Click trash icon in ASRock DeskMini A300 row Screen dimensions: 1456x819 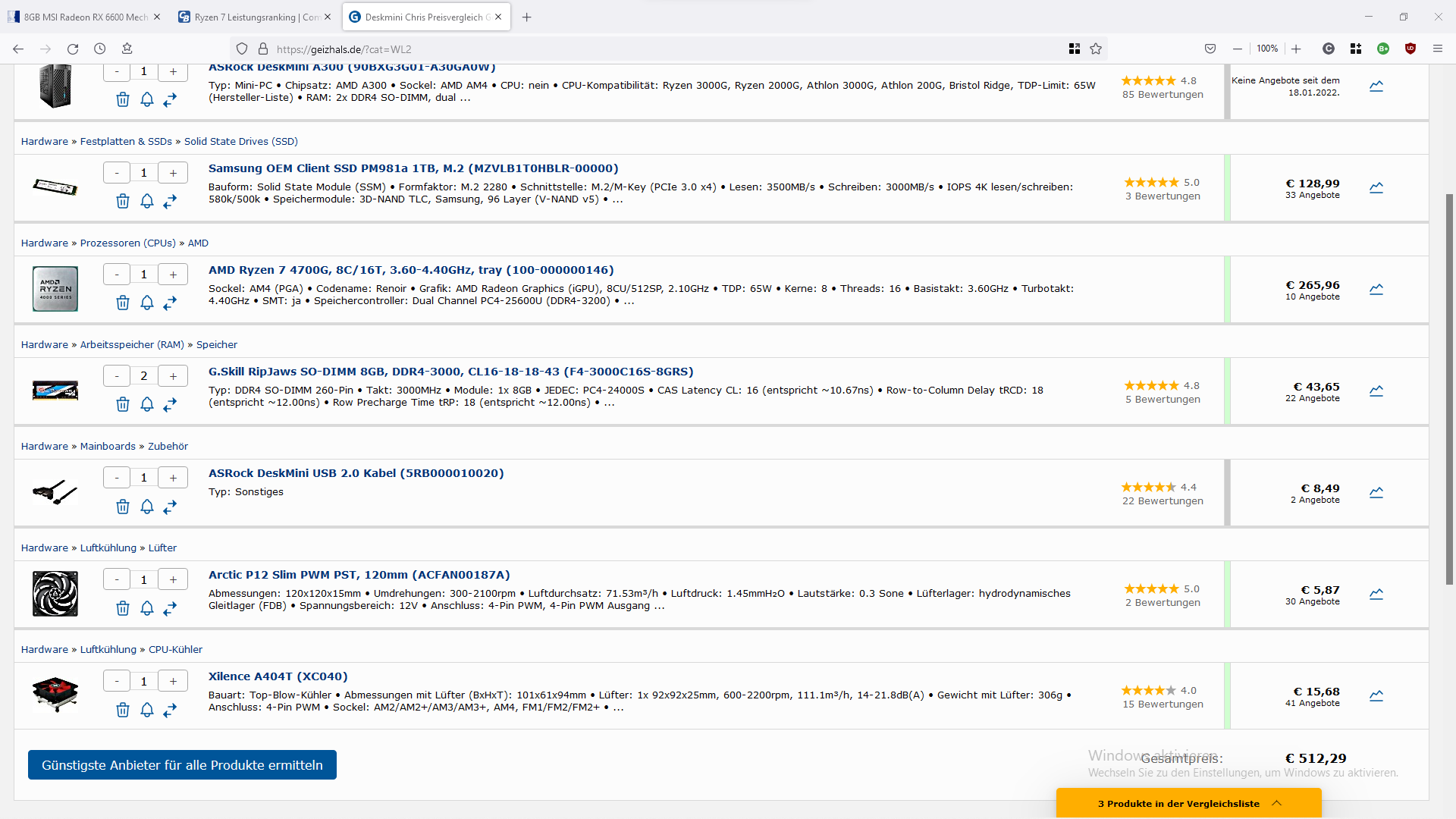point(123,99)
